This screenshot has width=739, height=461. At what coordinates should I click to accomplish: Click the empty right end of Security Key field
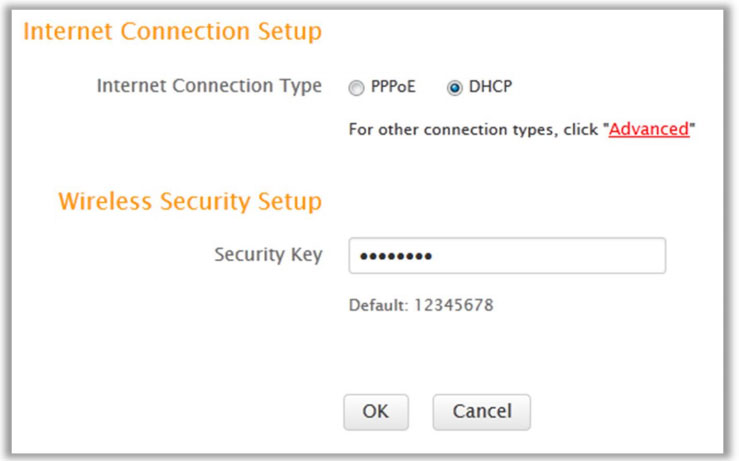pos(630,256)
